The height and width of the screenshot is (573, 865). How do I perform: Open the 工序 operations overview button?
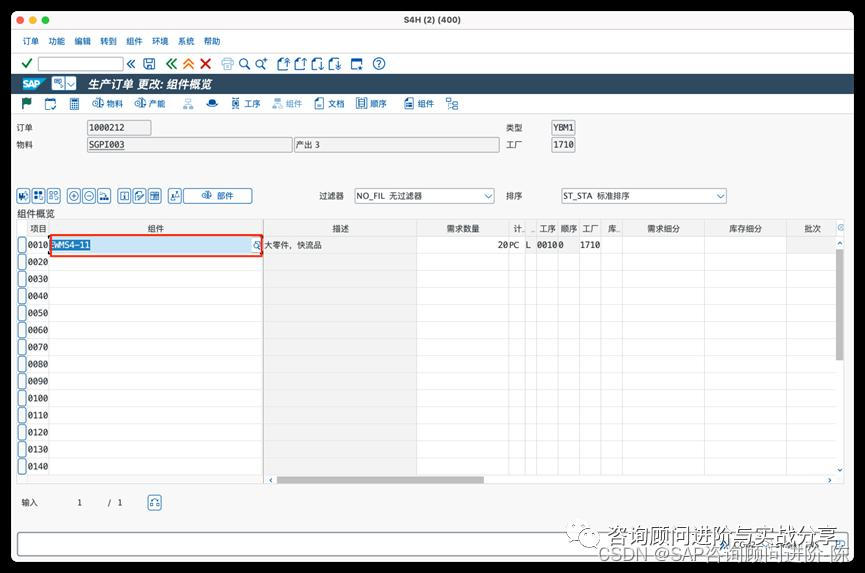point(245,103)
